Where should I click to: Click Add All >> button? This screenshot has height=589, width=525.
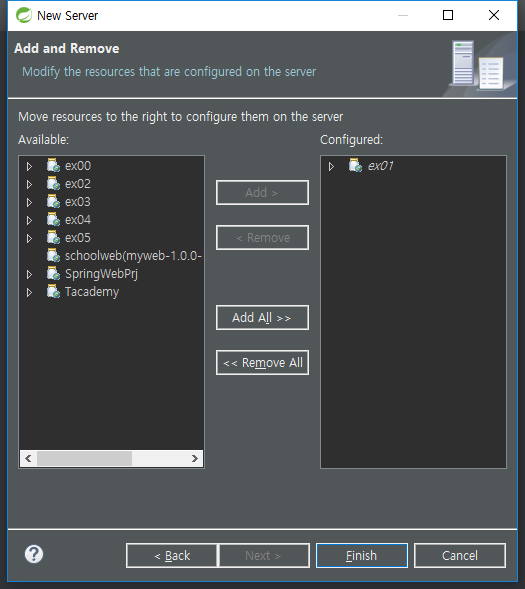pos(262,318)
